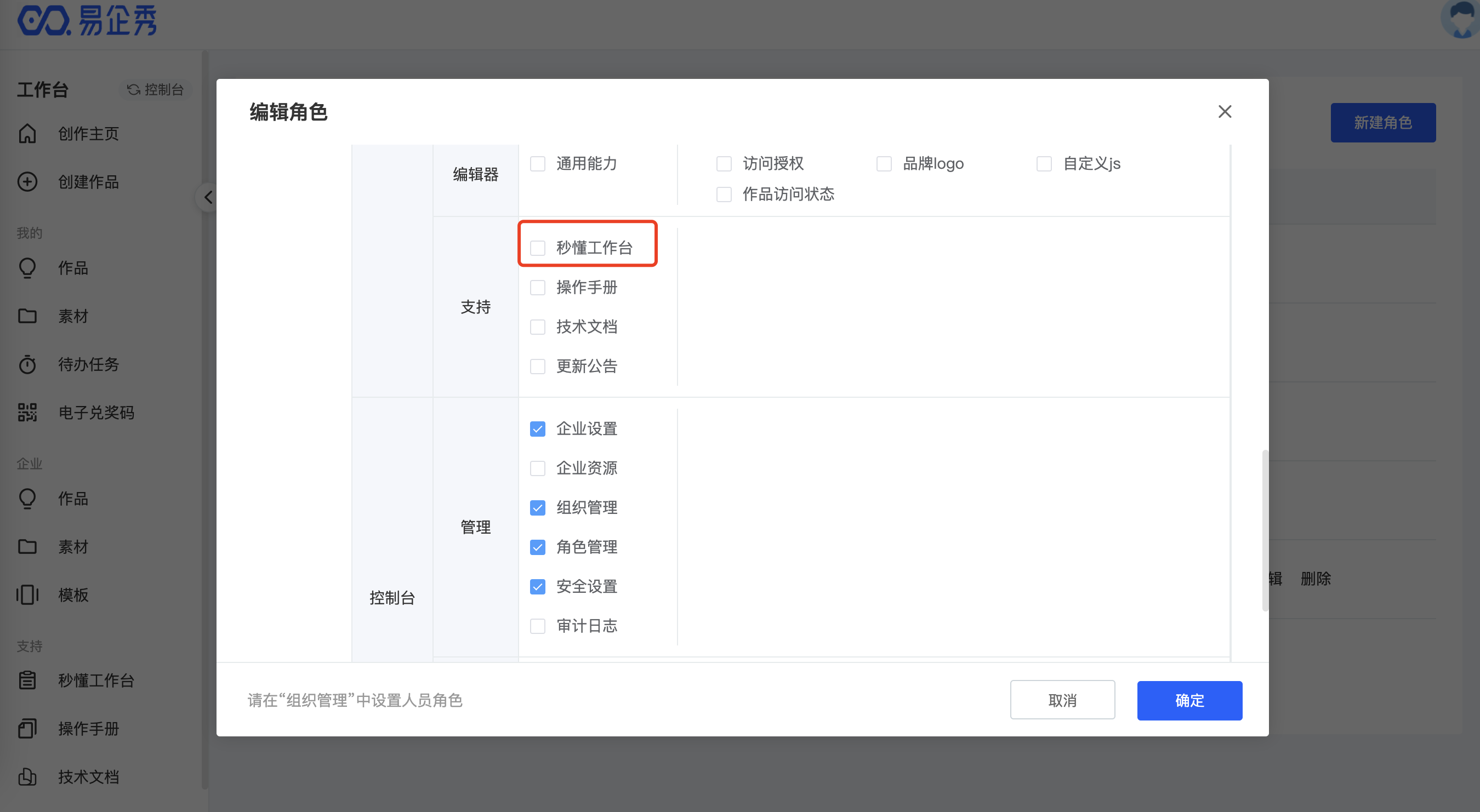Open 待办任务 in the sidebar
Image resolution: width=1480 pixels, height=812 pixels.
tap(88, 364)
